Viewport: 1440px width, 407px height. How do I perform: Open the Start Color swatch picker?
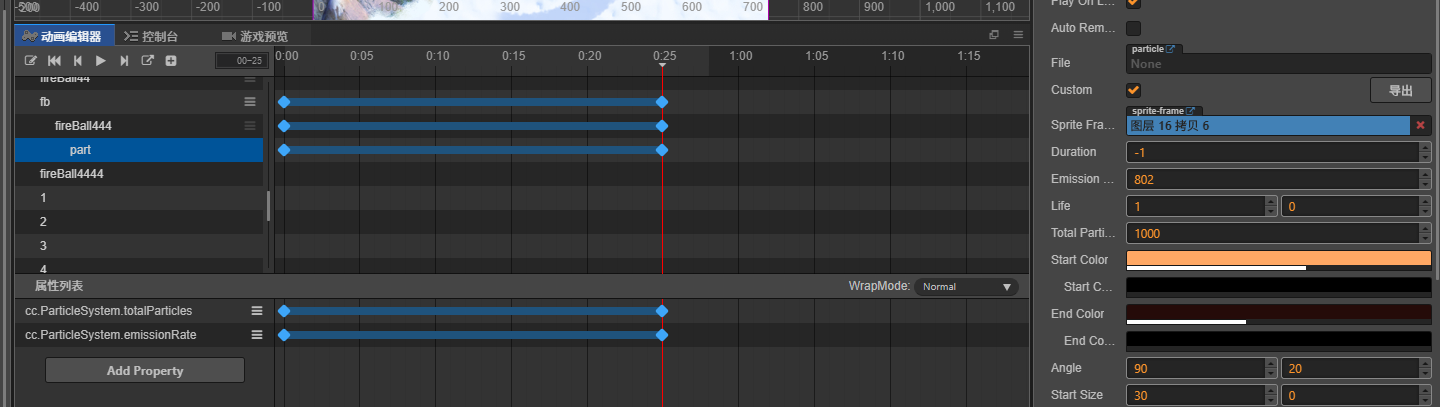[1278, 259]
